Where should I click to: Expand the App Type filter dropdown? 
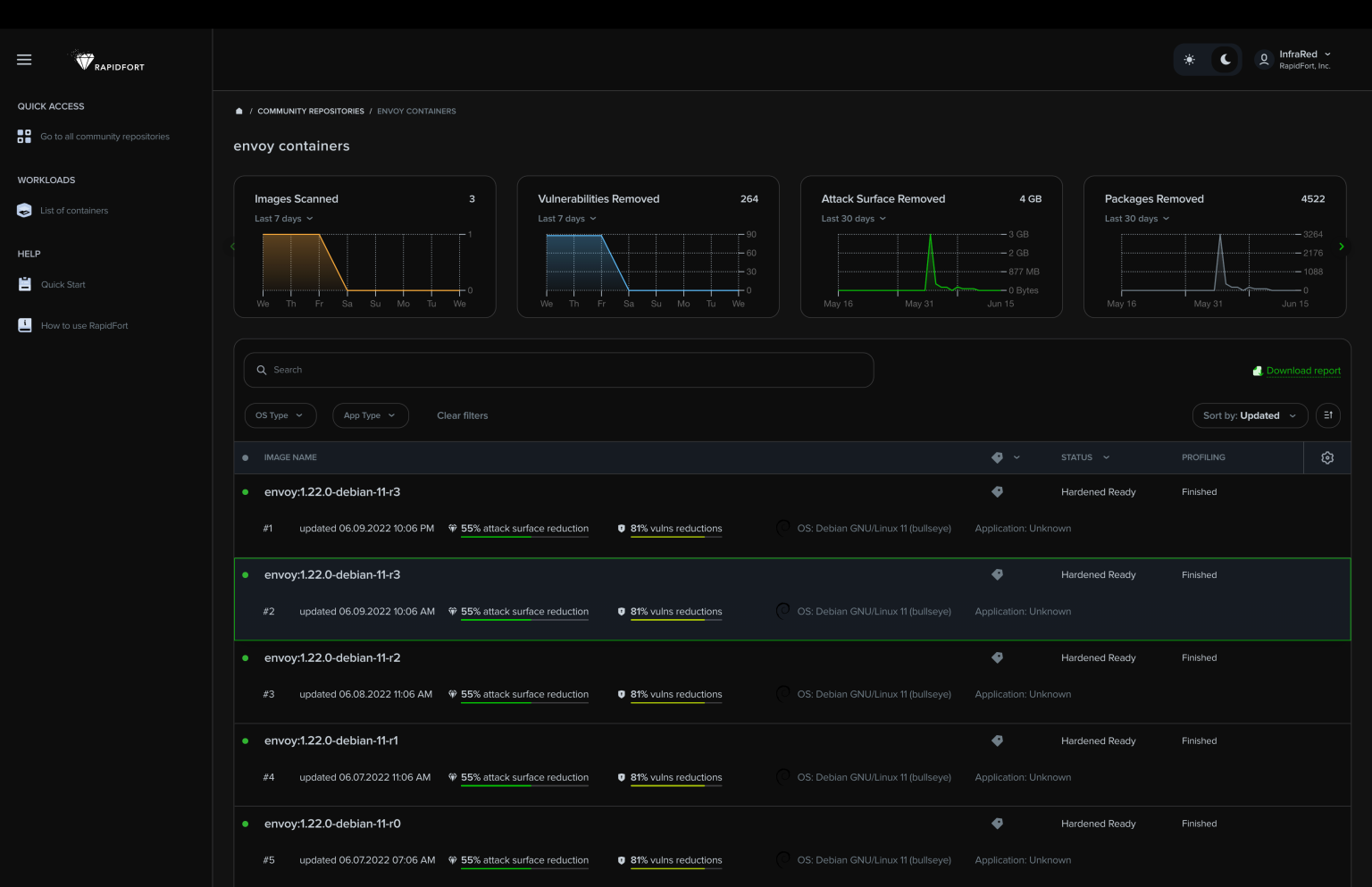pyautogui.click(x=370, y=415)
